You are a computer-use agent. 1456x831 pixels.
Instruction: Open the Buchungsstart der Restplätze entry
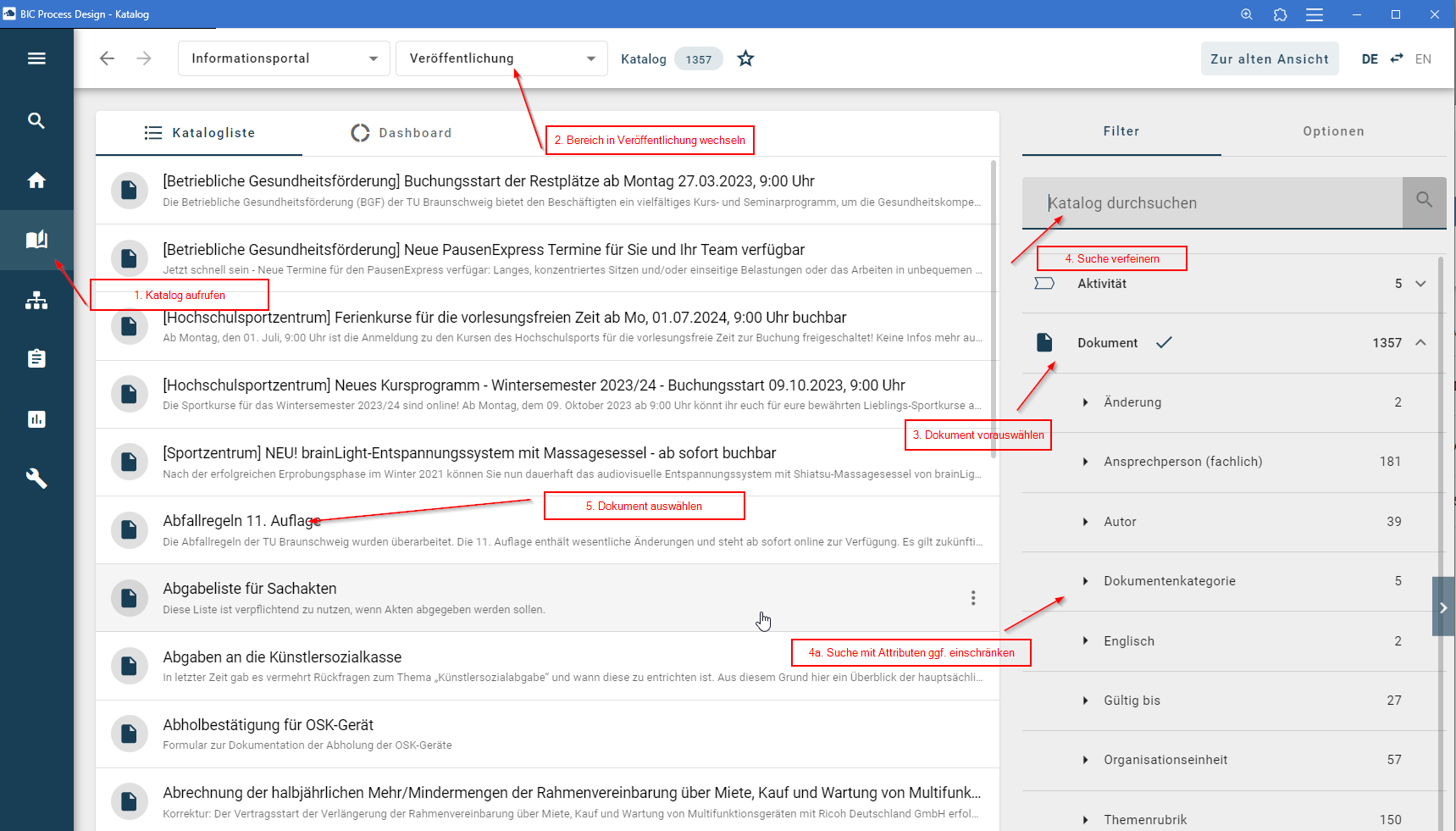click(547, 190)
